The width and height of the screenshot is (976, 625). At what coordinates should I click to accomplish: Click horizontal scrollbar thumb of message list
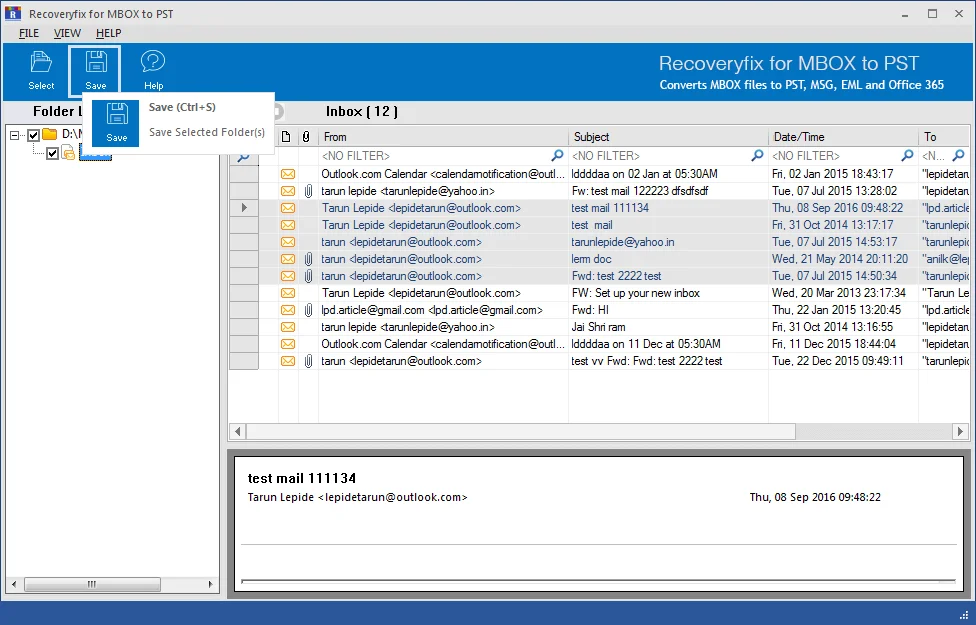[521, 431]
